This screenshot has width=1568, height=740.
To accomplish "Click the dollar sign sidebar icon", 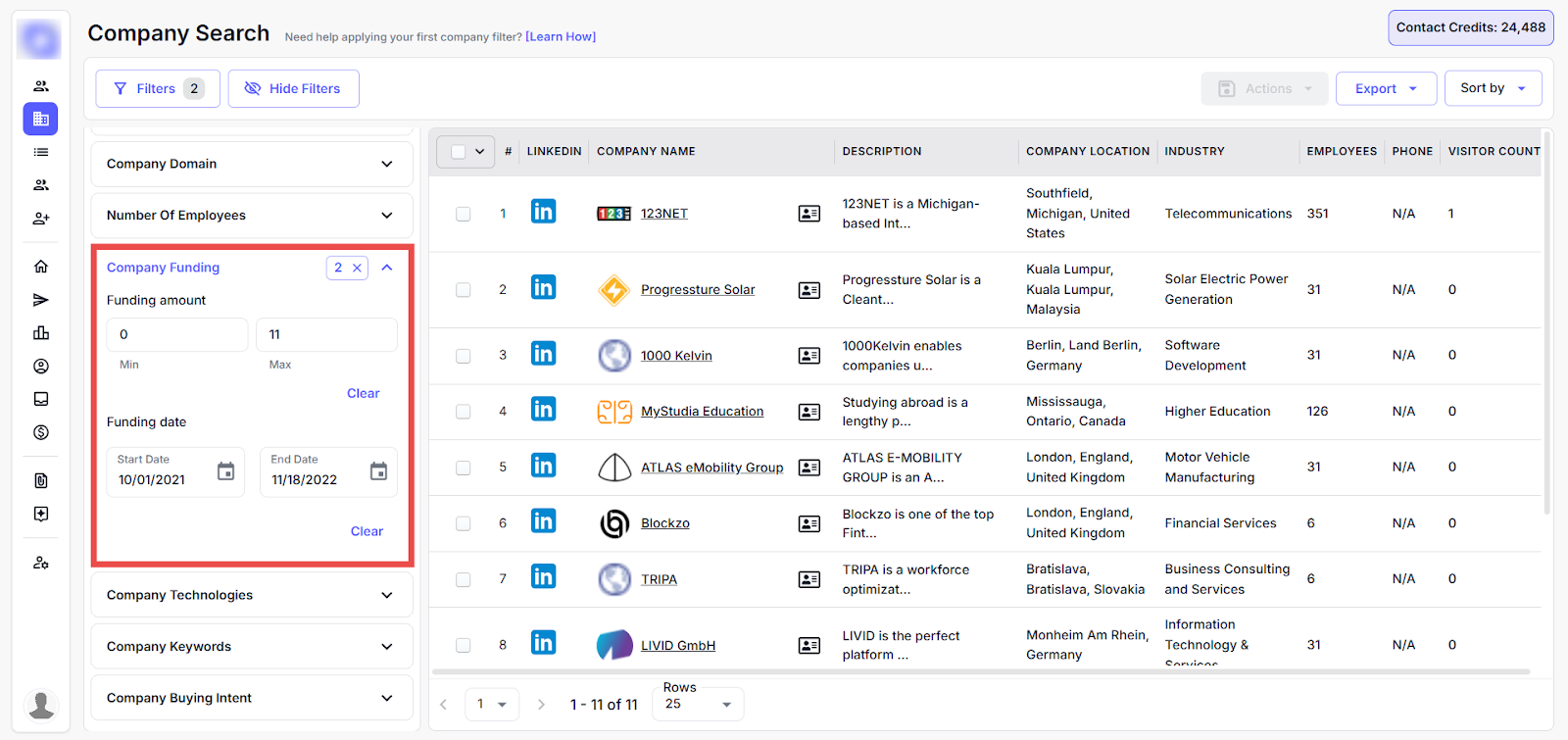I will pyautogui.click(x=41, y=432).
